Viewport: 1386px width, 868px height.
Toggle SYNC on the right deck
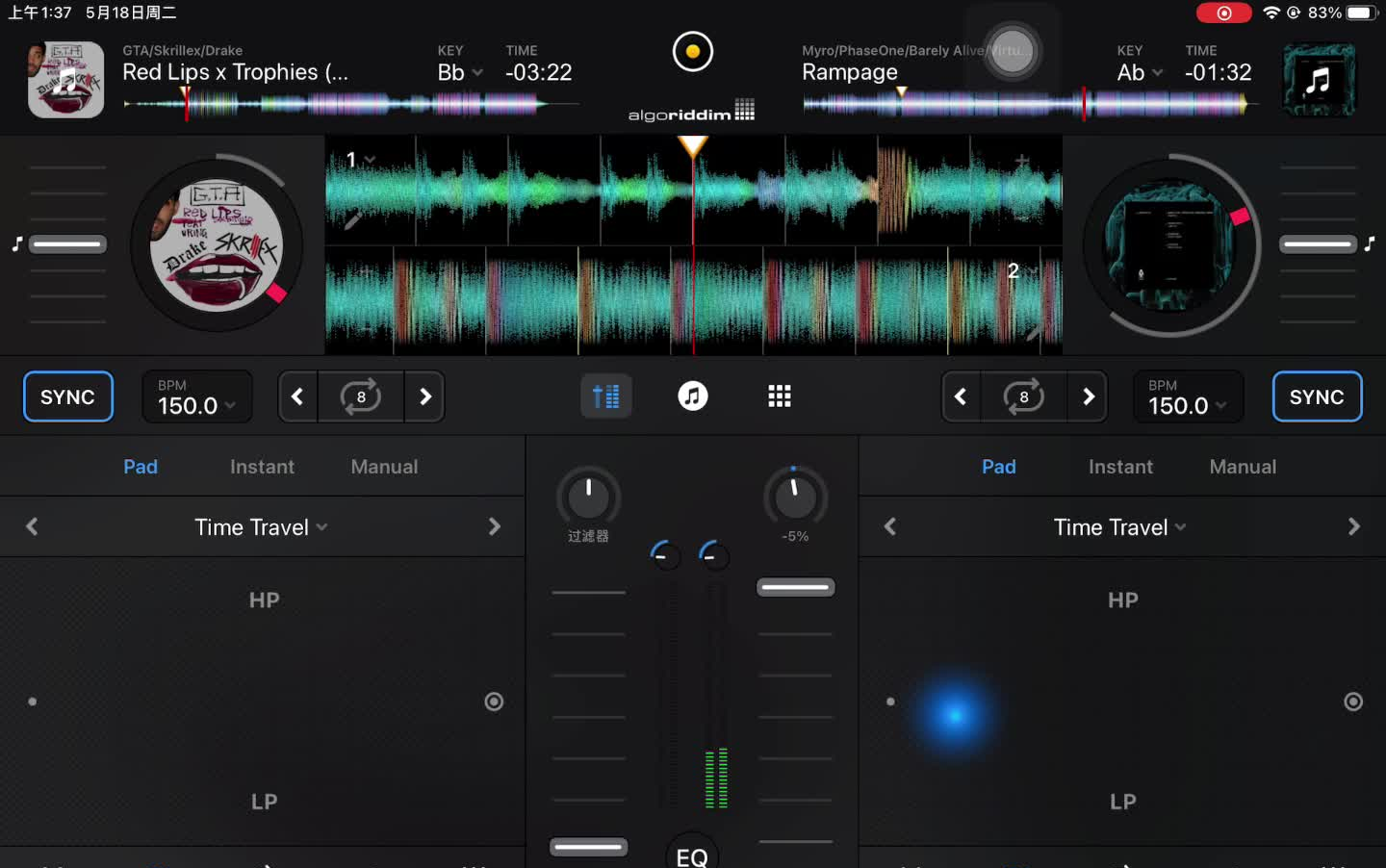click(x=1317, y=396)
